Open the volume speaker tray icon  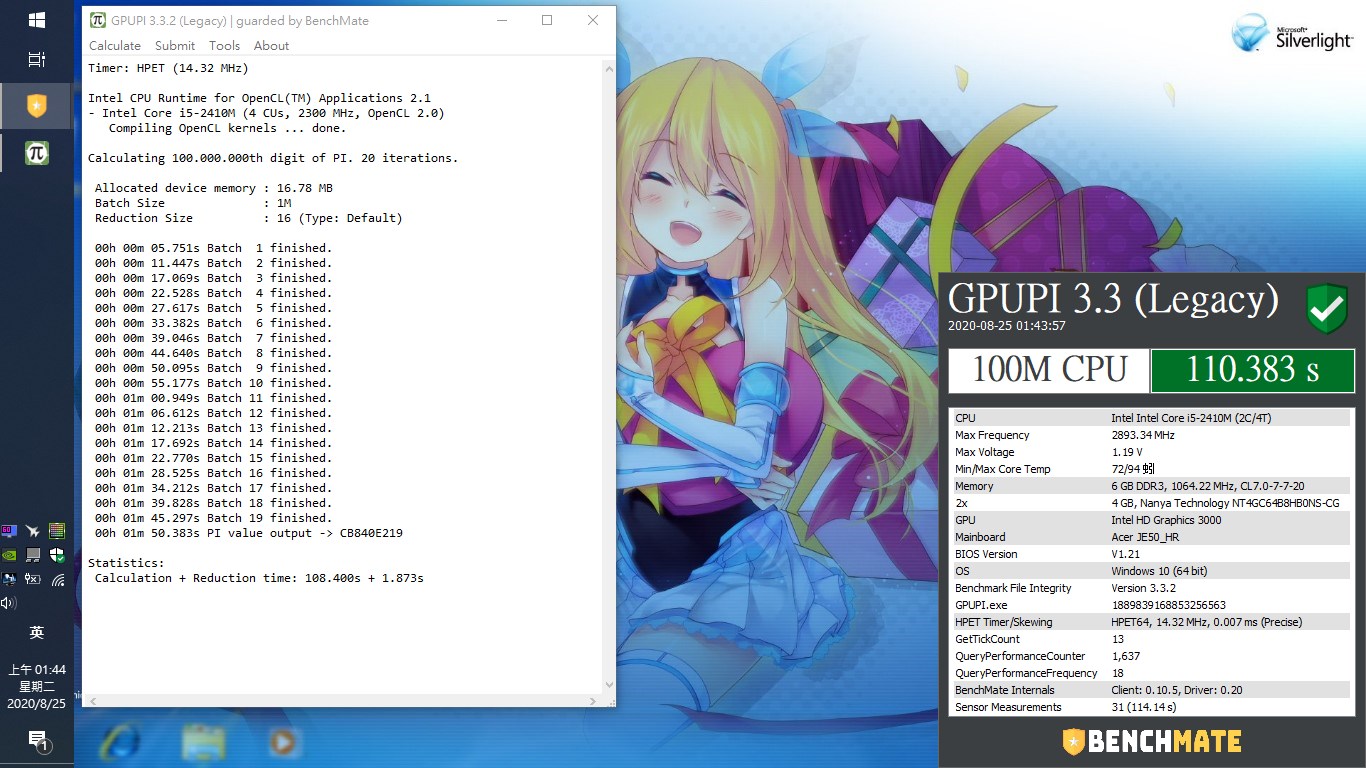[x=9, y=603]
